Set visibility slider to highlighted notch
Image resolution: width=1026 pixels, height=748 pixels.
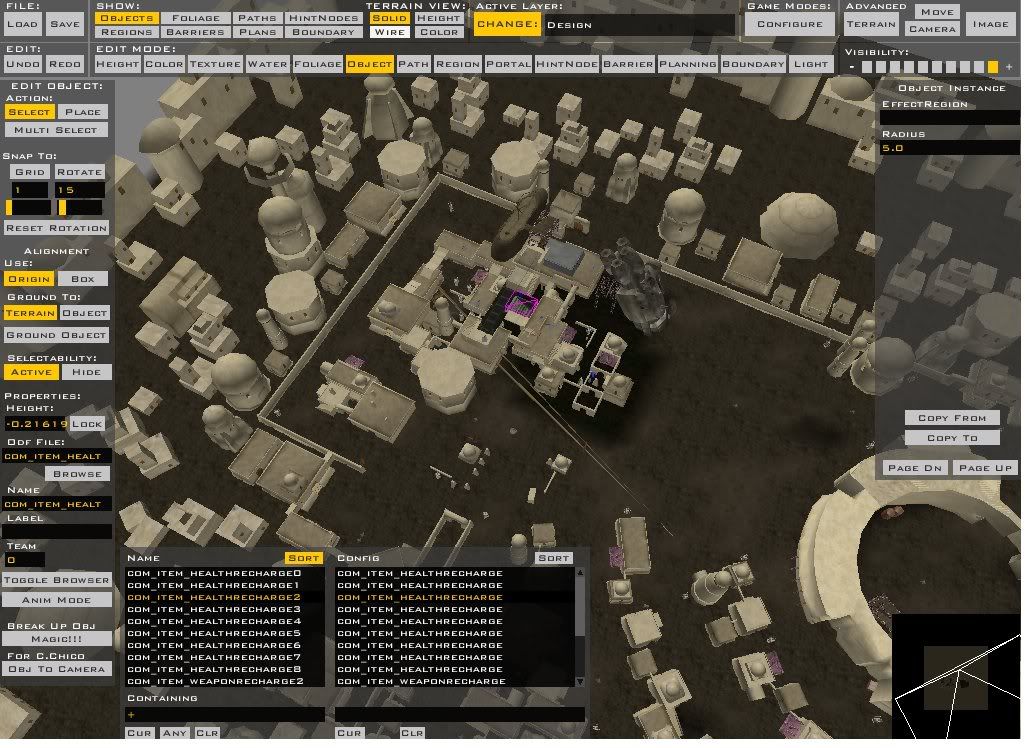click(x=993, y=66)
